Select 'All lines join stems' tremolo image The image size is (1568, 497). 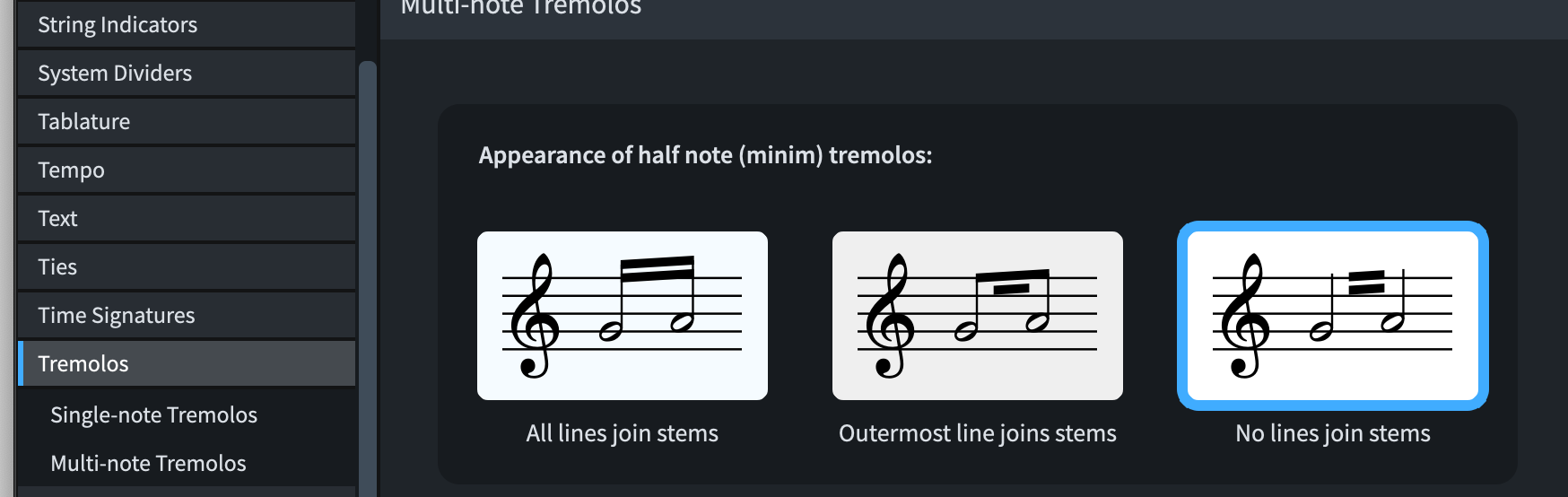(x=622, y=315)
